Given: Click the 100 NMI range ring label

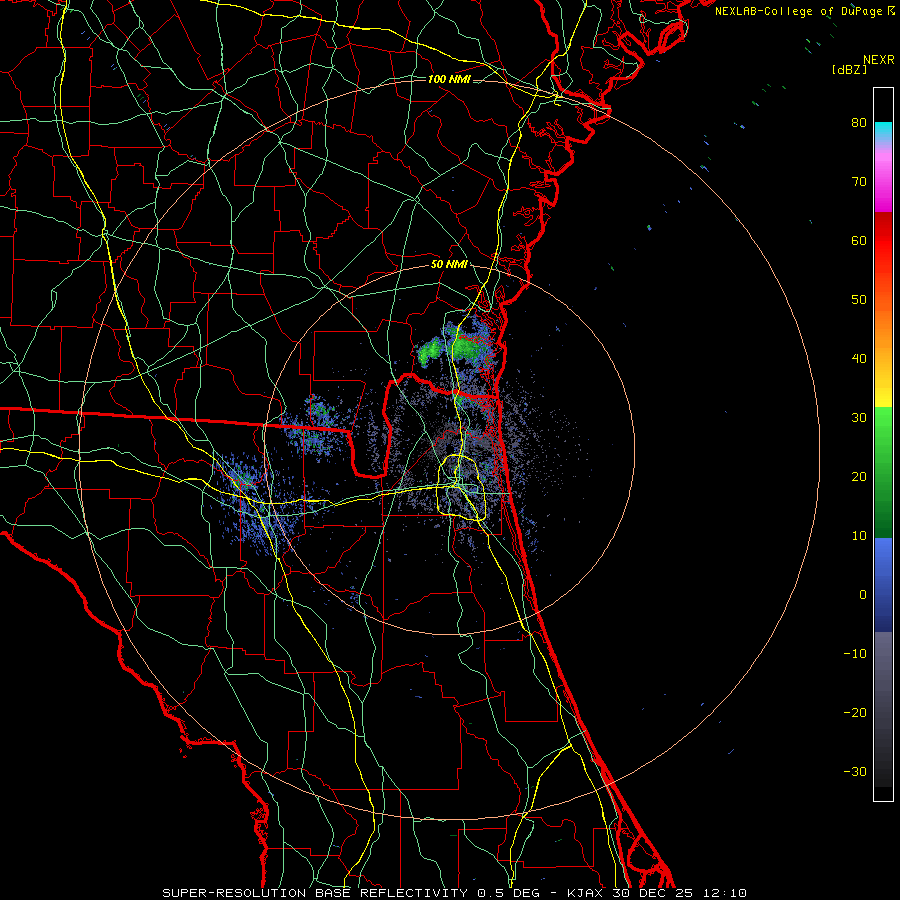Looking at the screenshot, I should [449, 79].
